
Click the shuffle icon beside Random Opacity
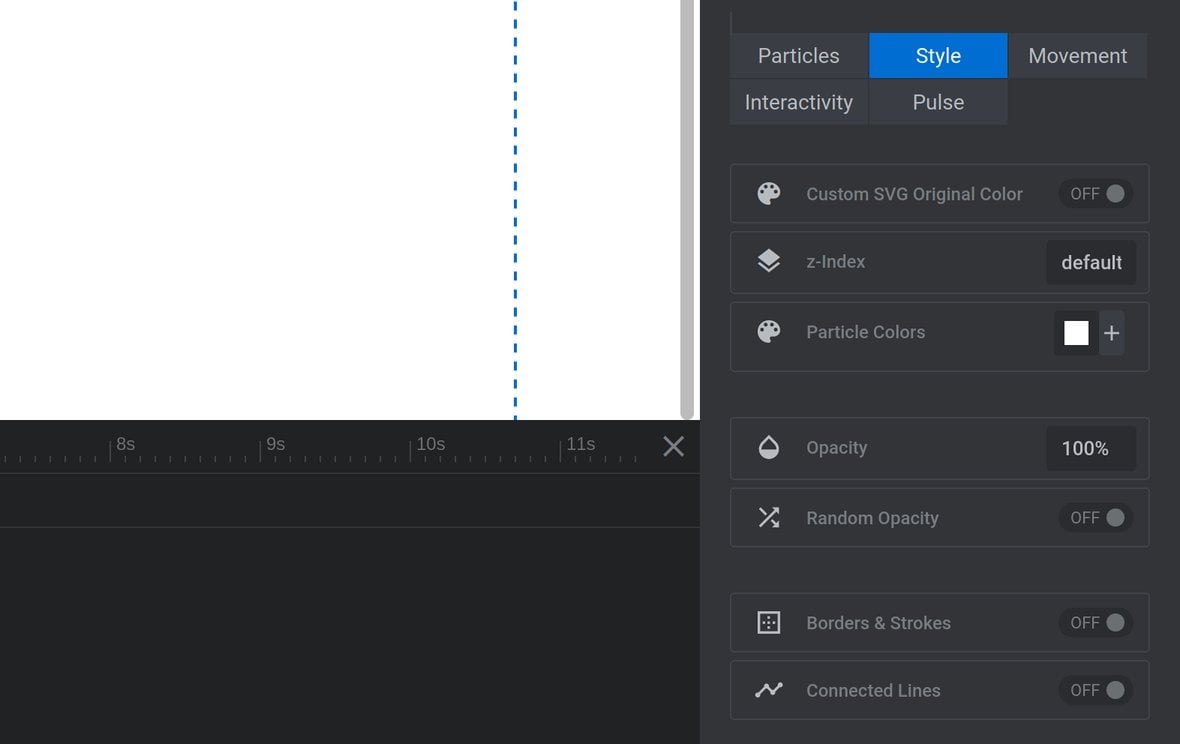pyautogui.click(x=768, y=518)
